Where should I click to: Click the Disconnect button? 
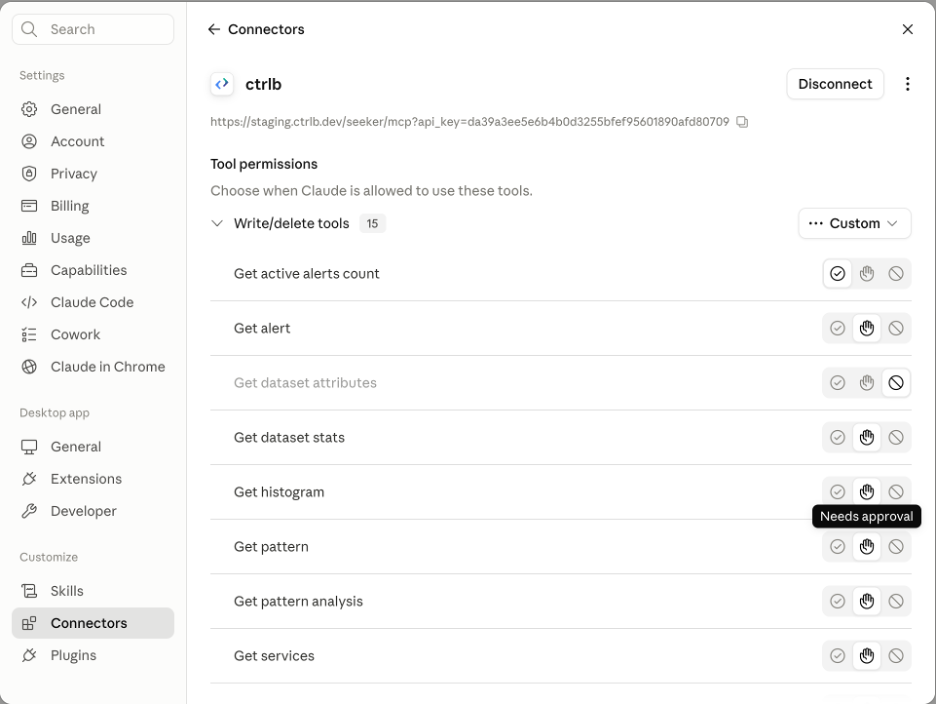835,84
